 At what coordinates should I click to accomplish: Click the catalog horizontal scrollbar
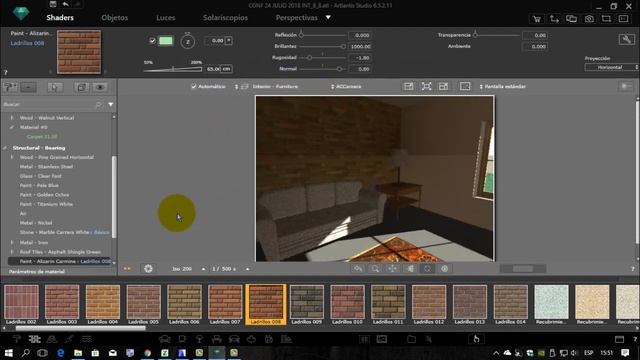coord(80,328)
